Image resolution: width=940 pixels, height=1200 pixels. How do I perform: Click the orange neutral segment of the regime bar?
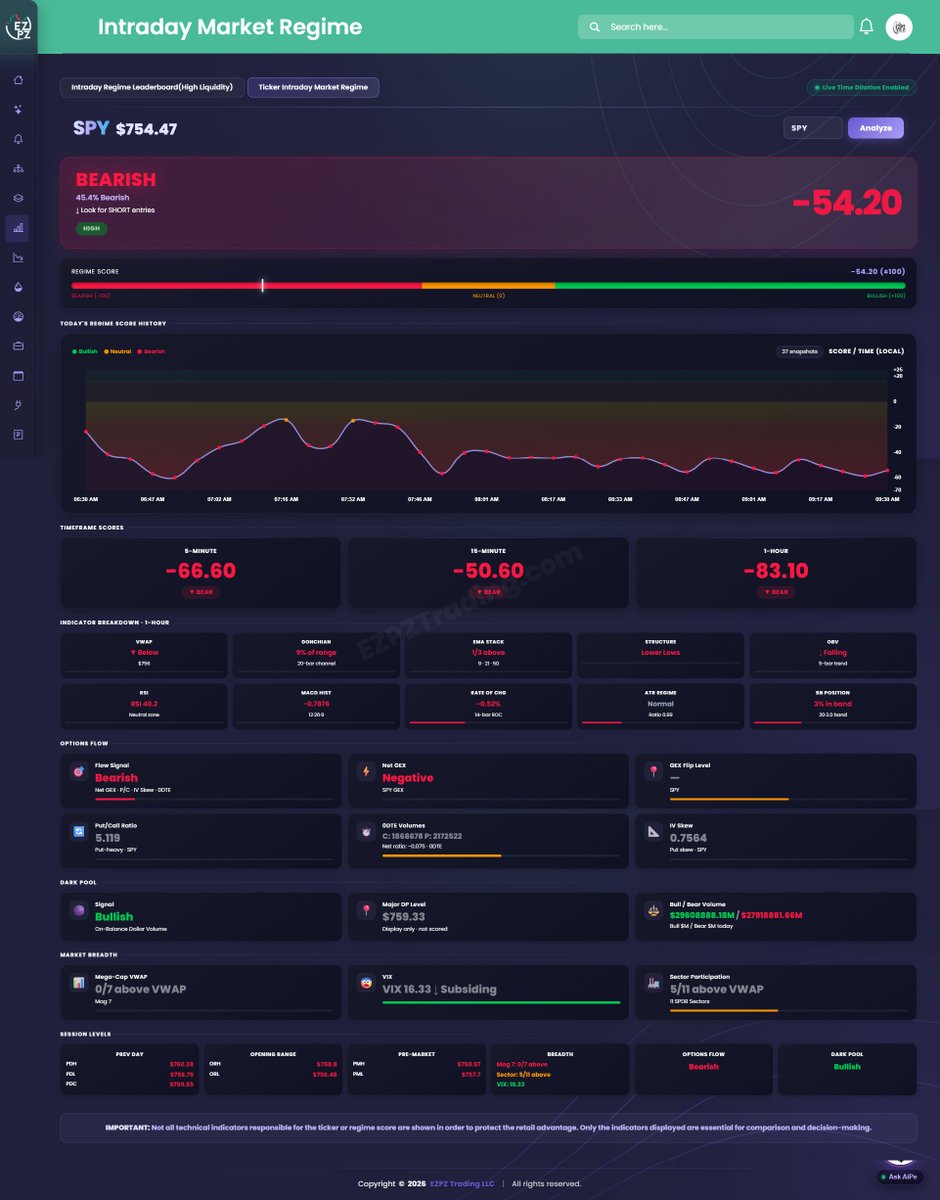pos(488,285)
